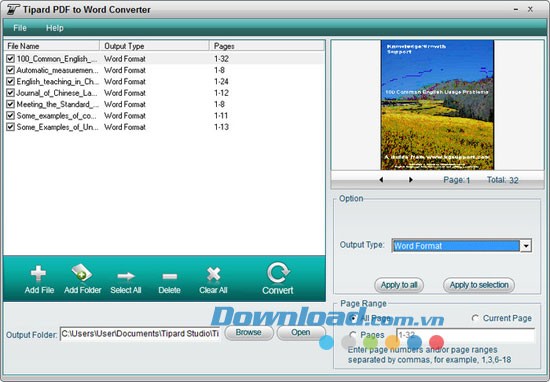The image size is (550, 382).
Task: Click the Apply to selection button
Action: pyautogui.click(x=479, y=285)
